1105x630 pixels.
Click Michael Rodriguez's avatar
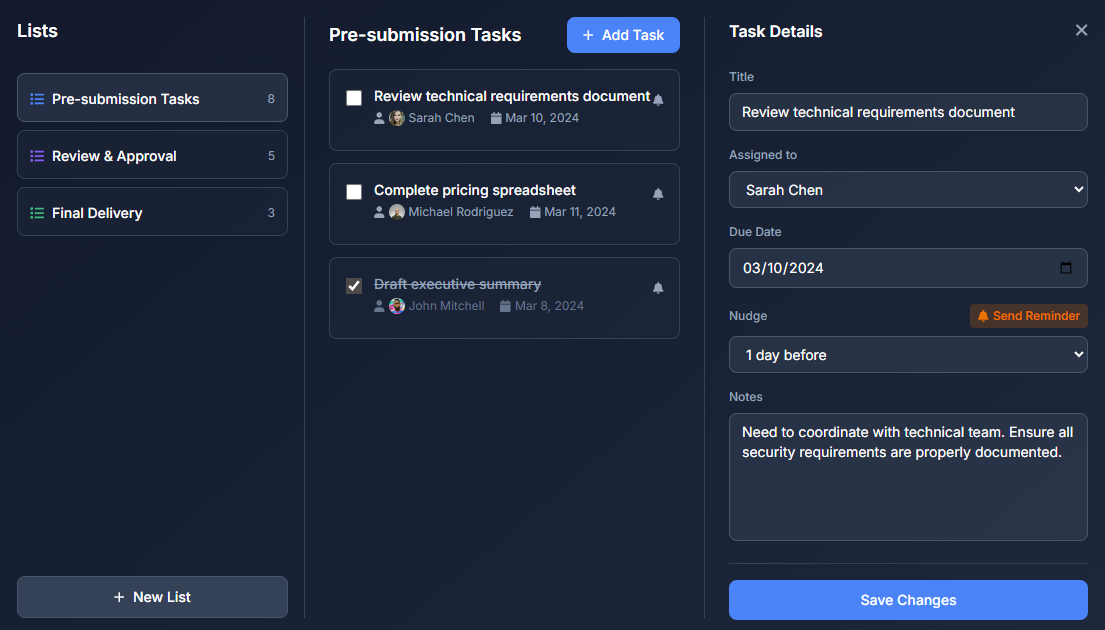click(396, 212)
